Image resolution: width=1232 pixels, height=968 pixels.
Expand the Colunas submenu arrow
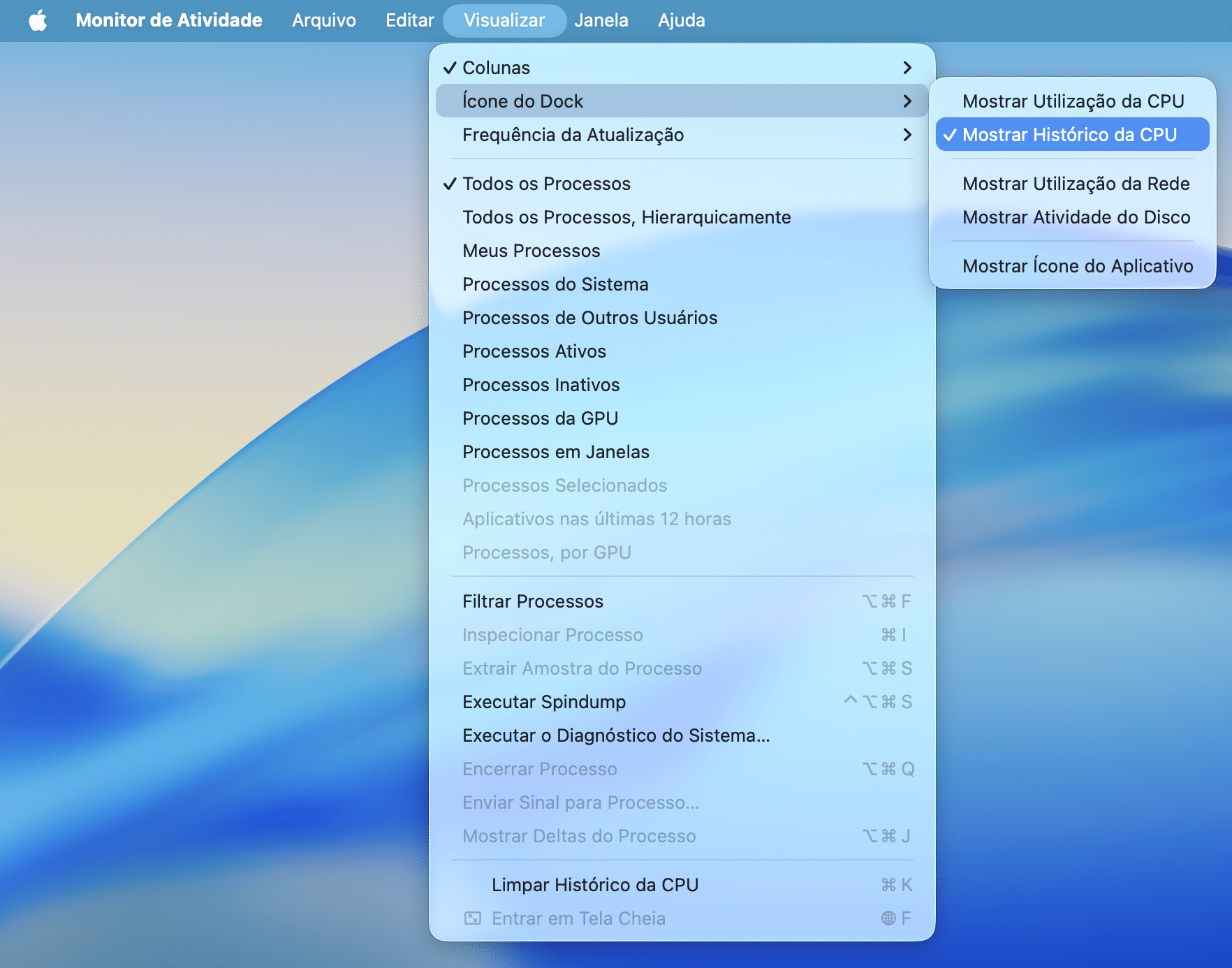907,68
